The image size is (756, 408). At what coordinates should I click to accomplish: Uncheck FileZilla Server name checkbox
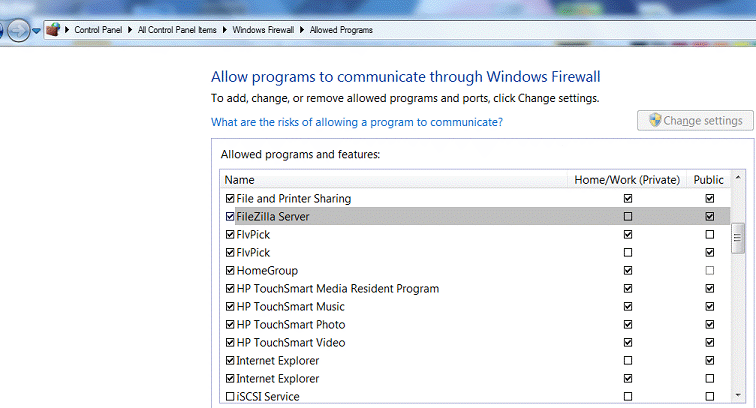[230, 217]
